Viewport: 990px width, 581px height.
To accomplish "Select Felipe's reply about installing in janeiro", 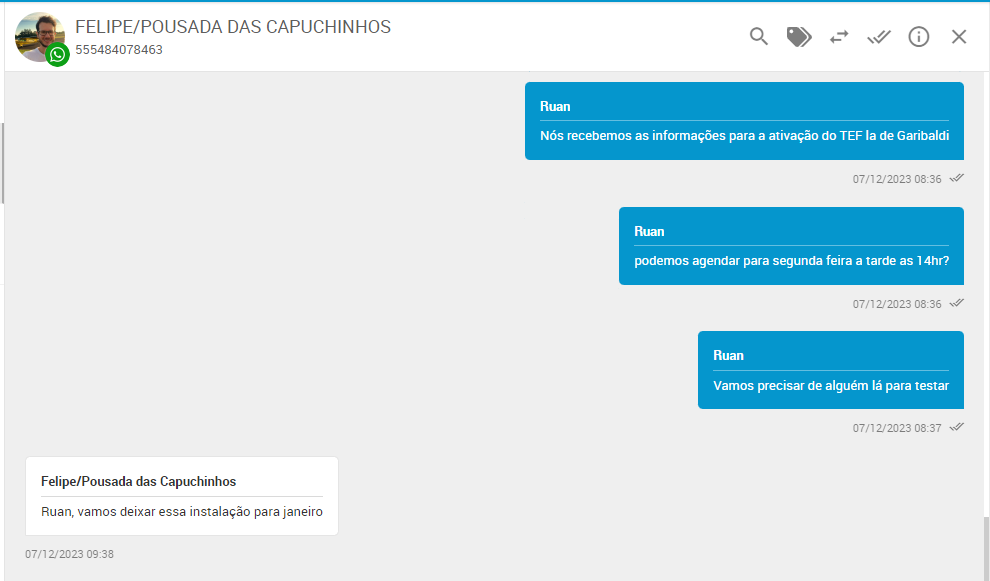I will coord(181,512).
